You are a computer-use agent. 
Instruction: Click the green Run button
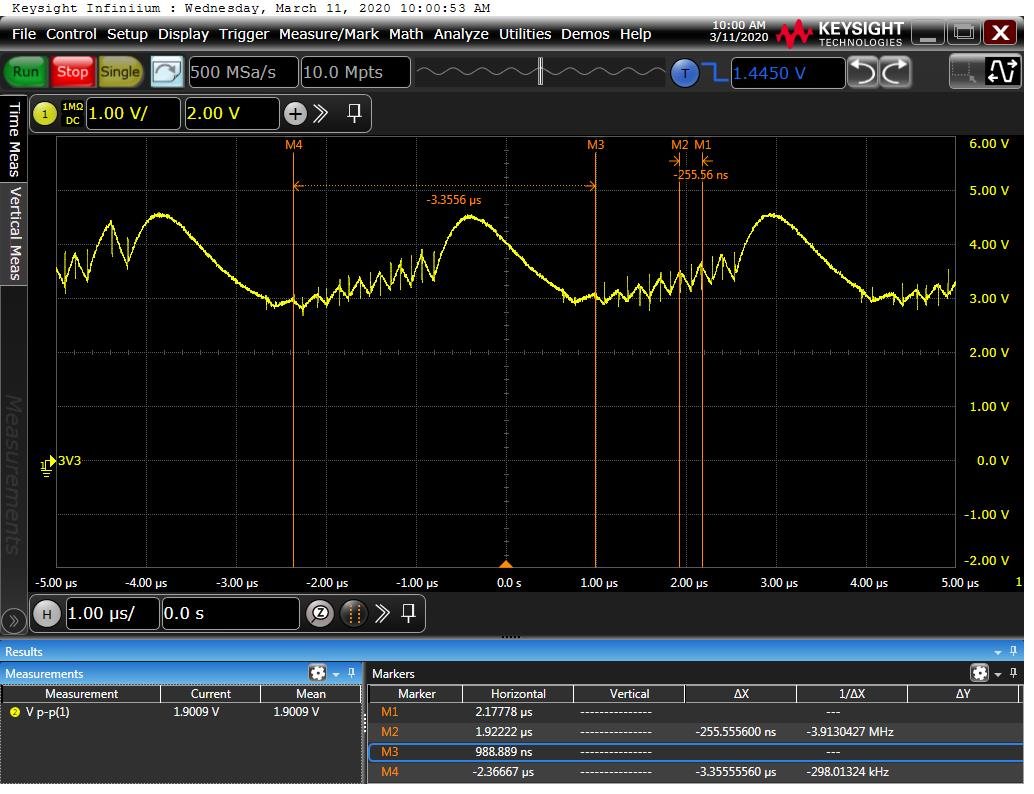pyautogui.click(x=26, y=72)
